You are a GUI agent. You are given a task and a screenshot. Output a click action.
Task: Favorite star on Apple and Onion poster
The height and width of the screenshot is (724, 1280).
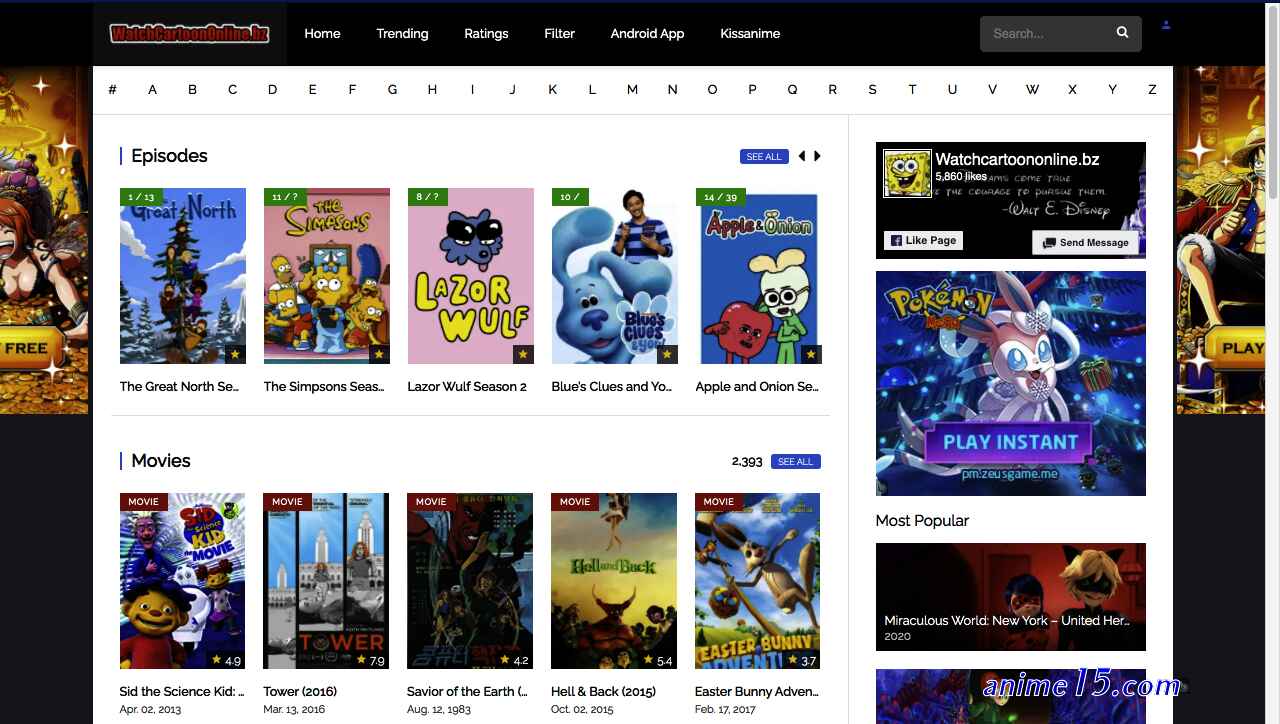coord(811,354)
